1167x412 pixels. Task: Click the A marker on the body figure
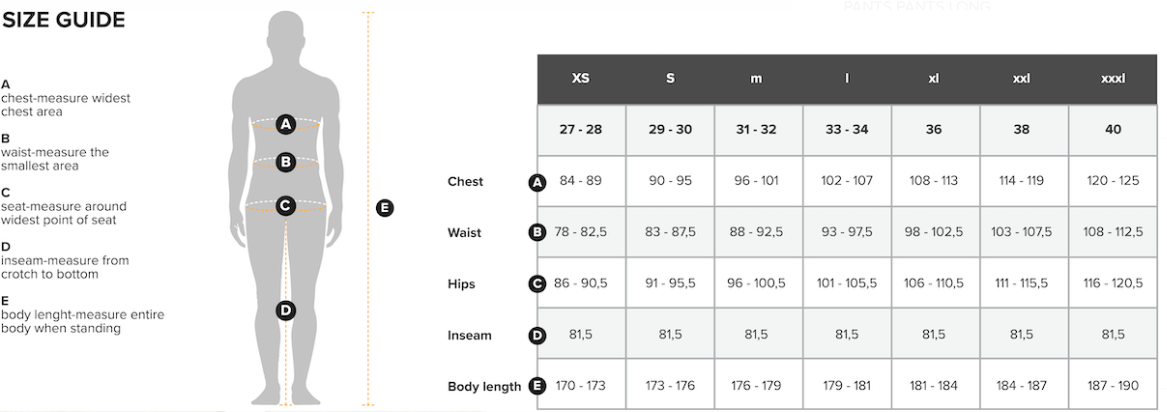click(x=285, y=125)
